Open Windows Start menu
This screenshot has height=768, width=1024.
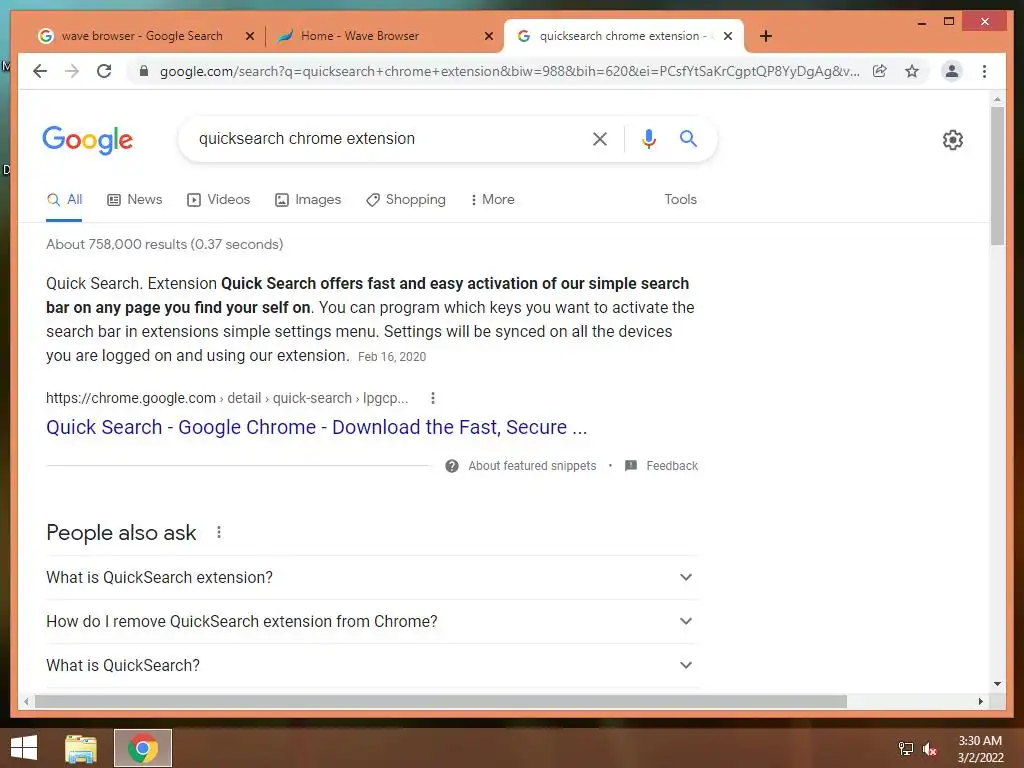pyautogui.click(x=24, y=748)
